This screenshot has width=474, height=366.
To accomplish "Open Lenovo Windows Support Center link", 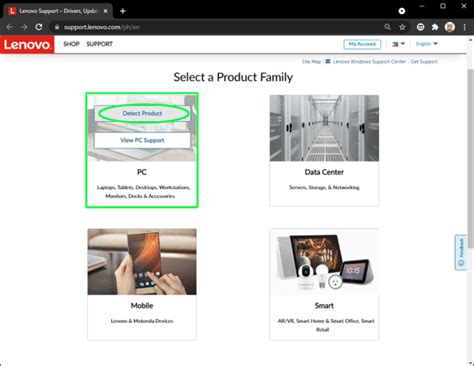I will click(x=369, y=62).
